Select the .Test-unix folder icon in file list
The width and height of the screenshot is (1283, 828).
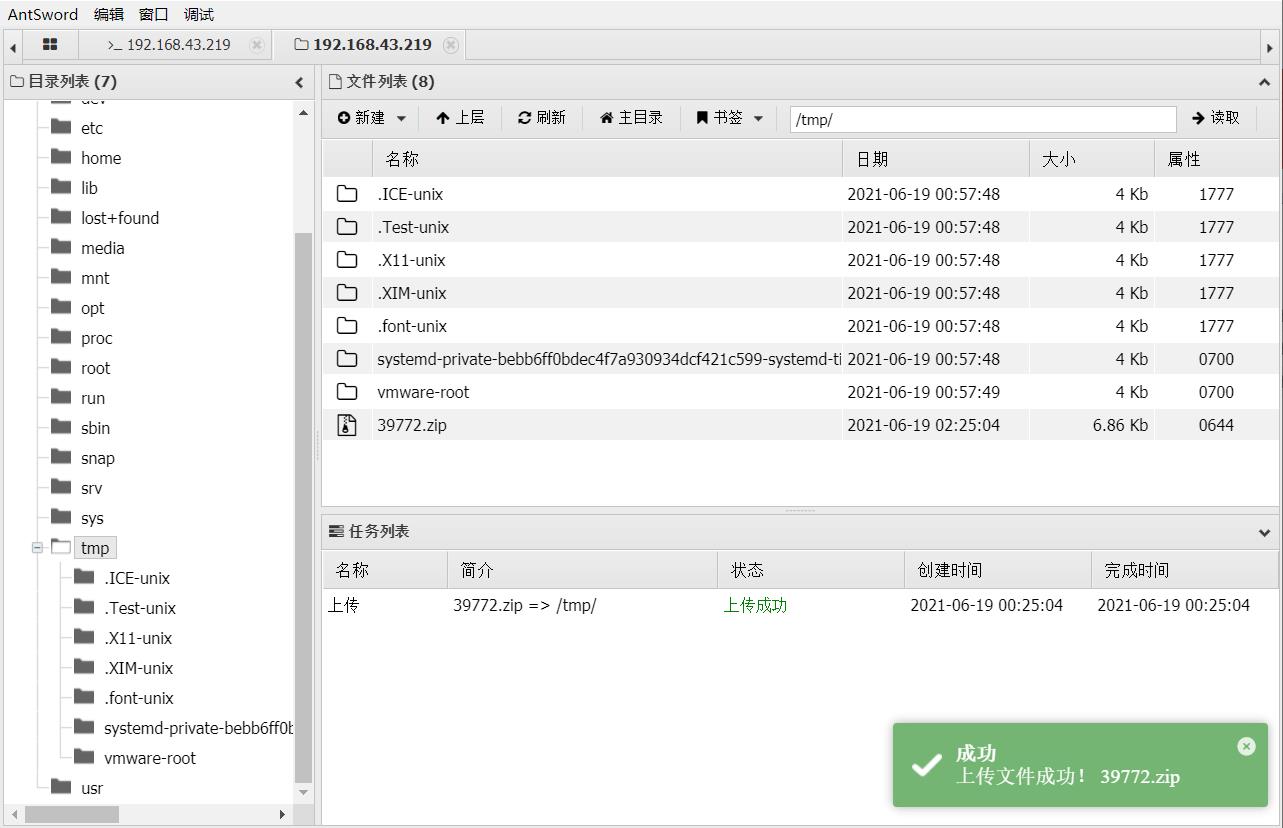347,227
